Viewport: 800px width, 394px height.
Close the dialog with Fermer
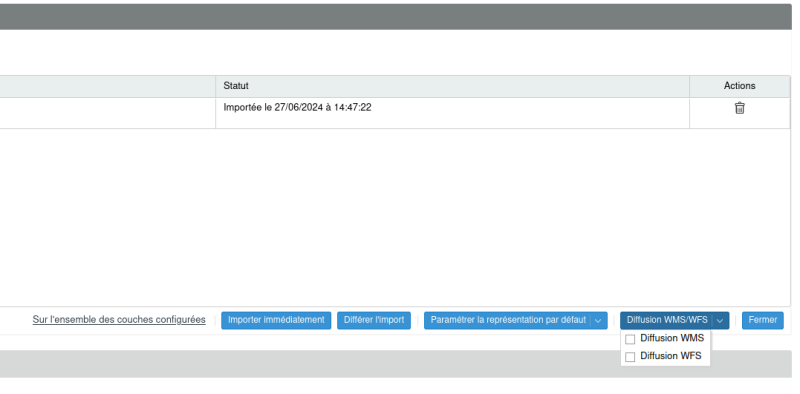pos(763,321)
